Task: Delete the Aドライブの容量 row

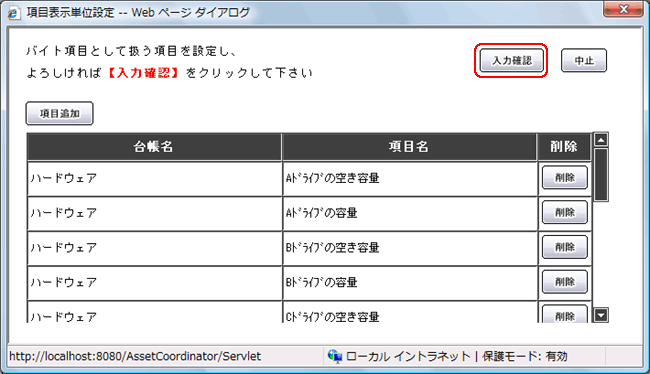Action: coord(565,212)
